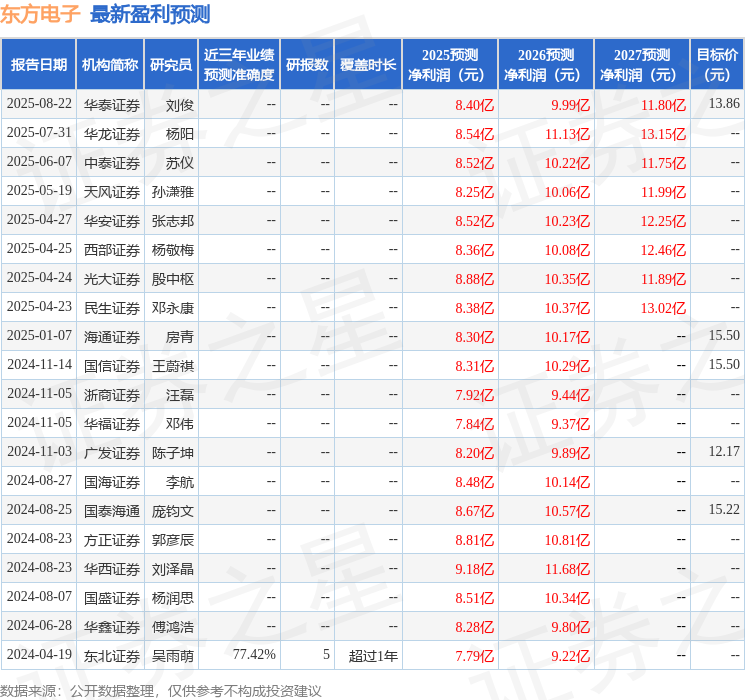
Task: Select the 研究员 column header
Action: [x=171, y=65]
